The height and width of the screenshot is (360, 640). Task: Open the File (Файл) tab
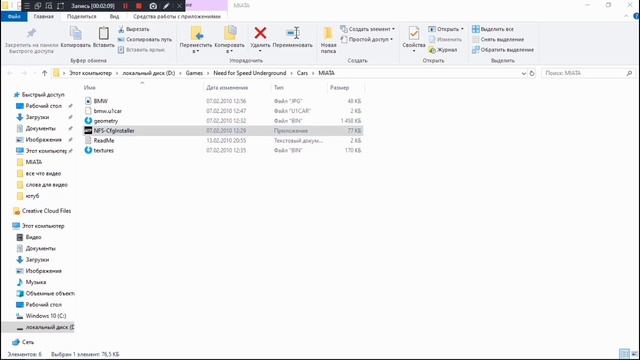(x=14, y=17)
